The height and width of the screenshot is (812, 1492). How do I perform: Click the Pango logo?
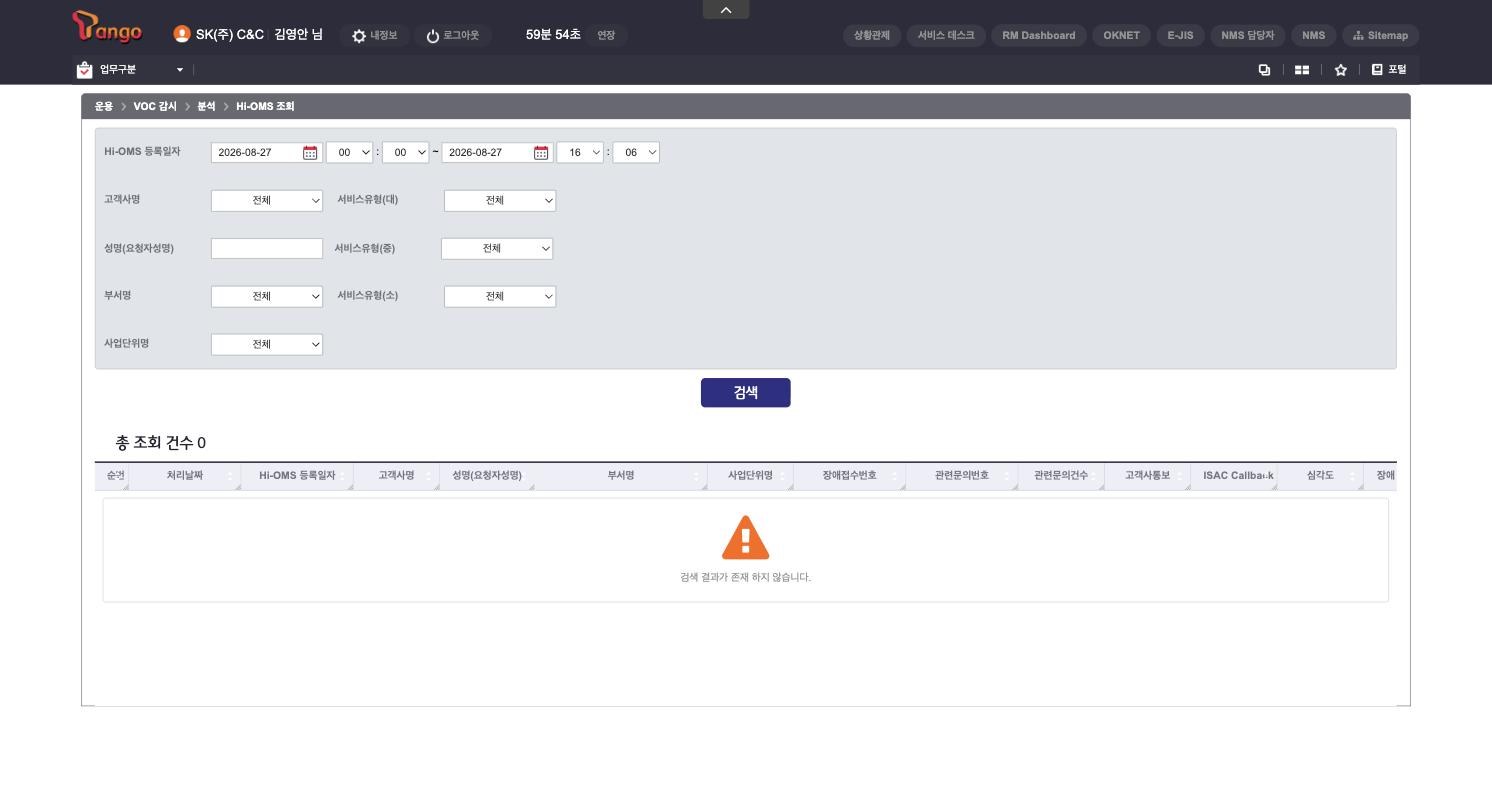click(107, 27)
